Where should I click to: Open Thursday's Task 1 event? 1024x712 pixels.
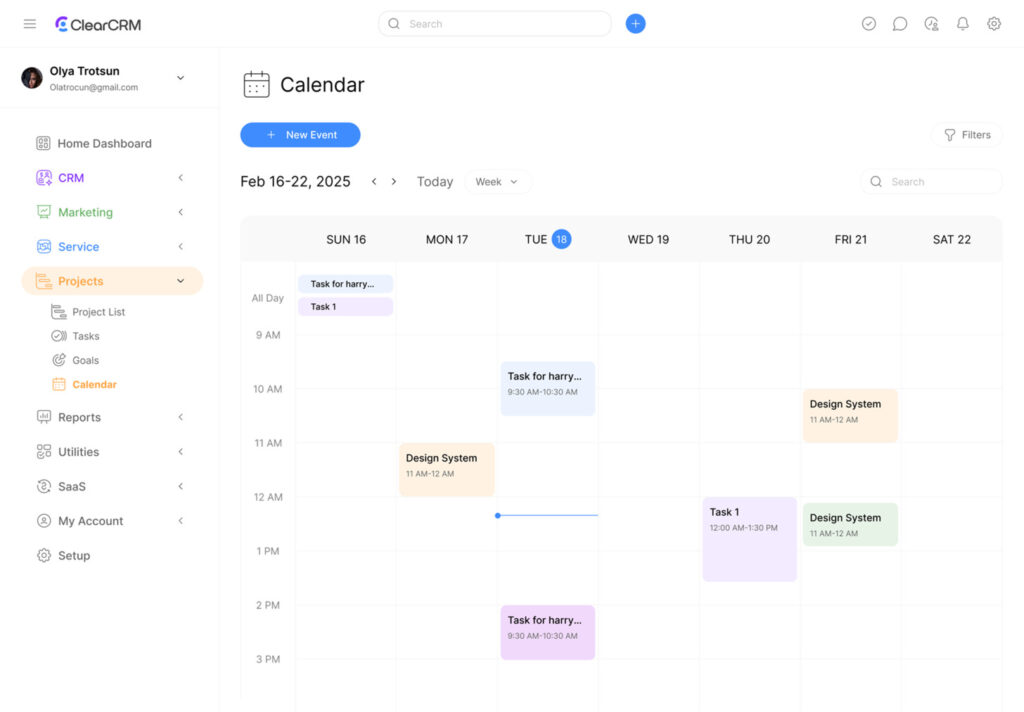pos(749,539)
